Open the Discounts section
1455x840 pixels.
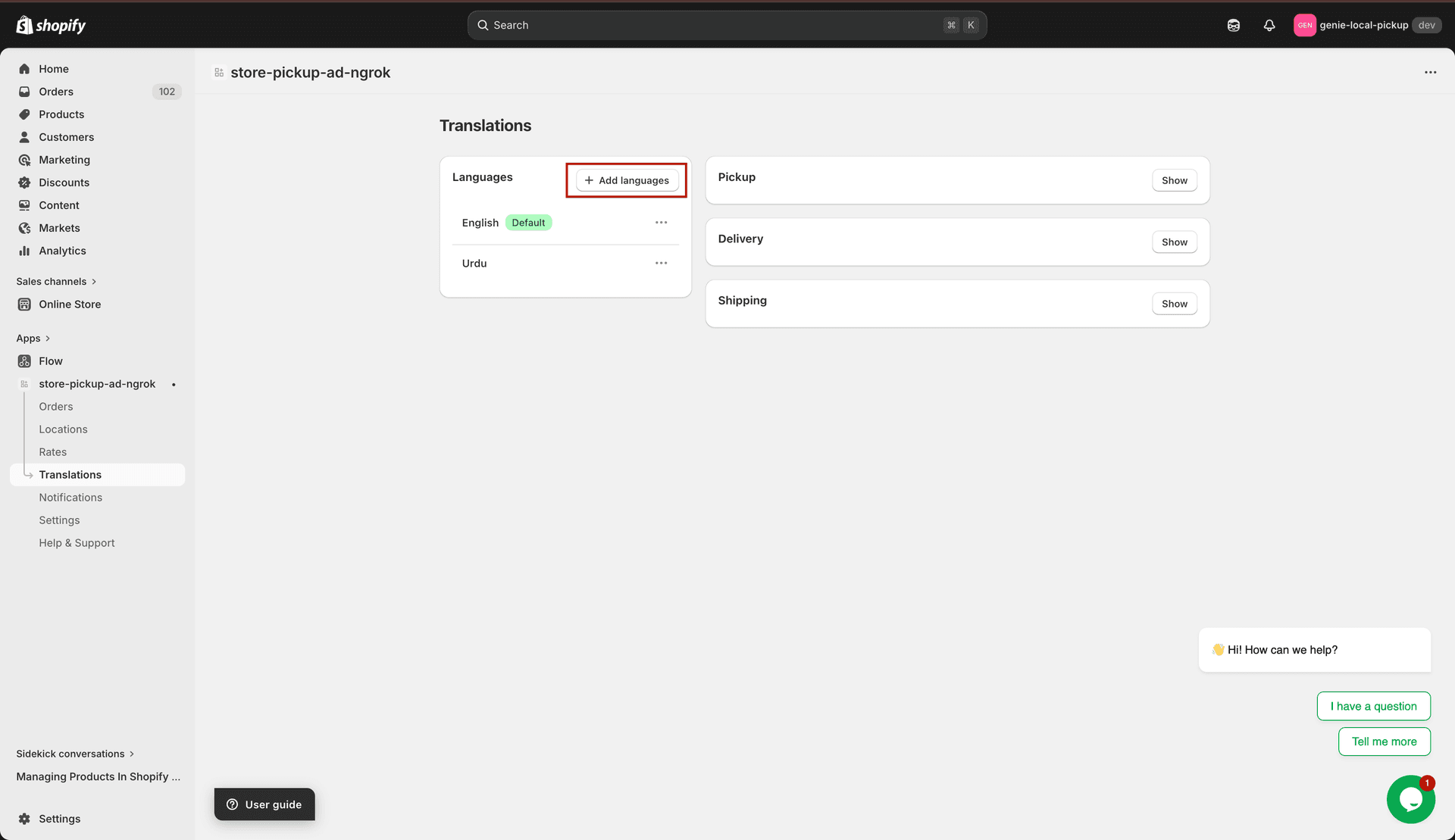coord(64,182)
